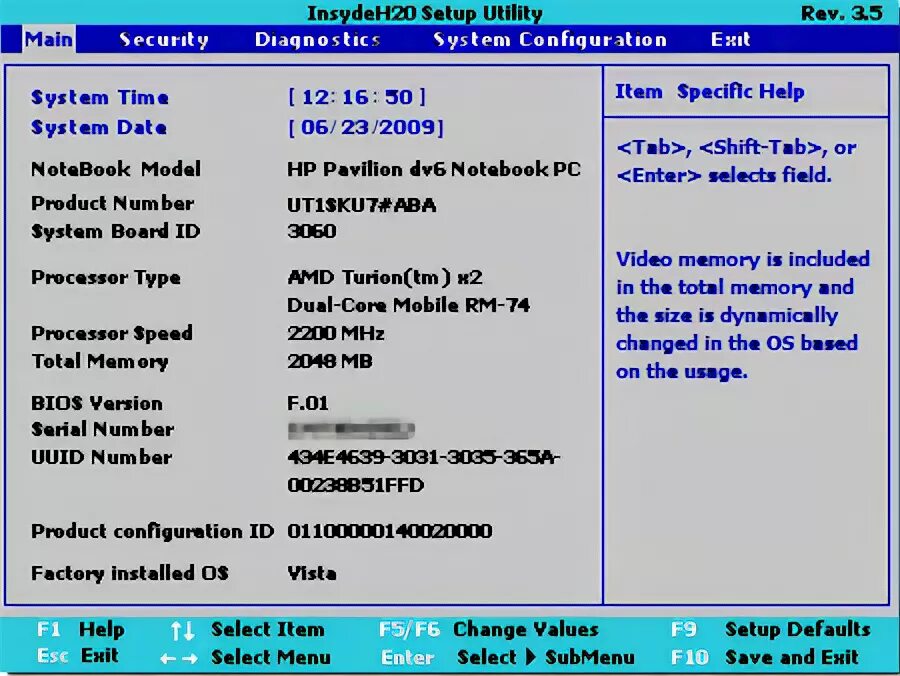The width and height of the screenshot is (900, 676).
Task: Click the F5/F6 Change Values hint
Action: pyautogui.click(x=488, y=630)
